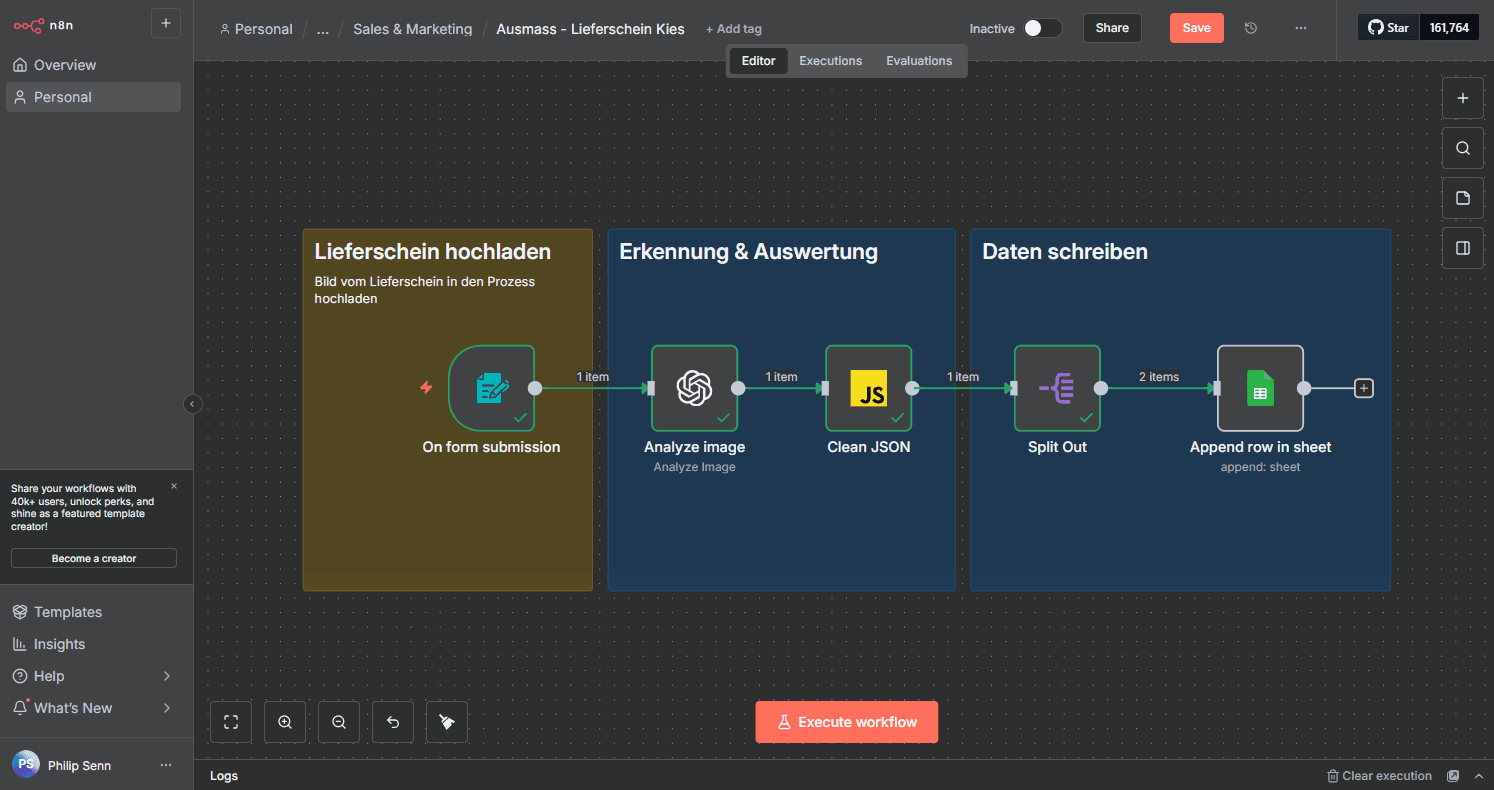Select Personal in the left sidebar

[93, 97]
